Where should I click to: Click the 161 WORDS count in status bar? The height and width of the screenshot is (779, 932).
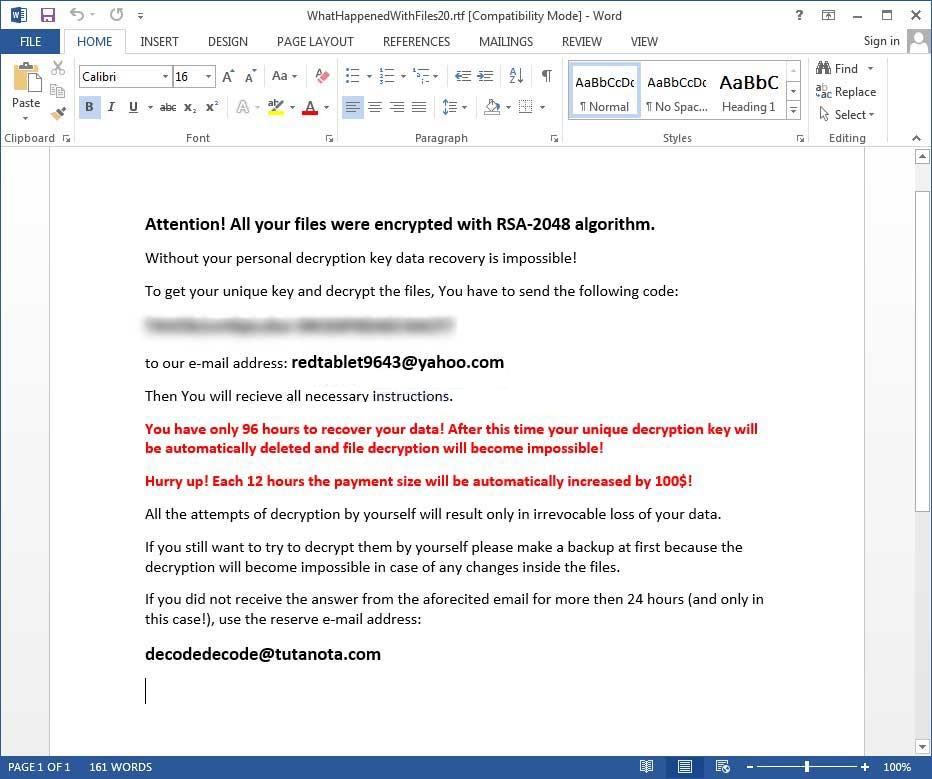[x=121, y=767]
